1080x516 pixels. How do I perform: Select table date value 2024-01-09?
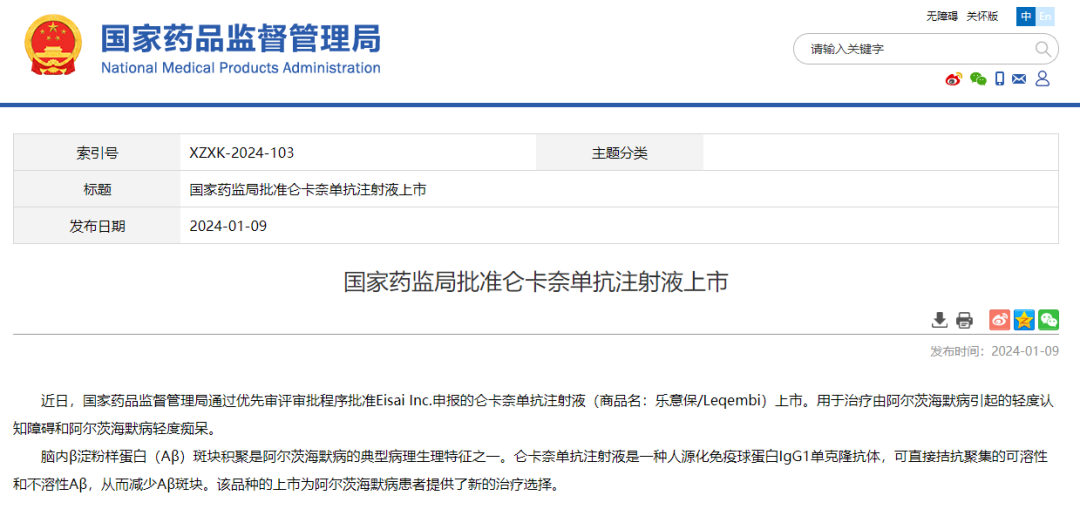coord(228,226)
